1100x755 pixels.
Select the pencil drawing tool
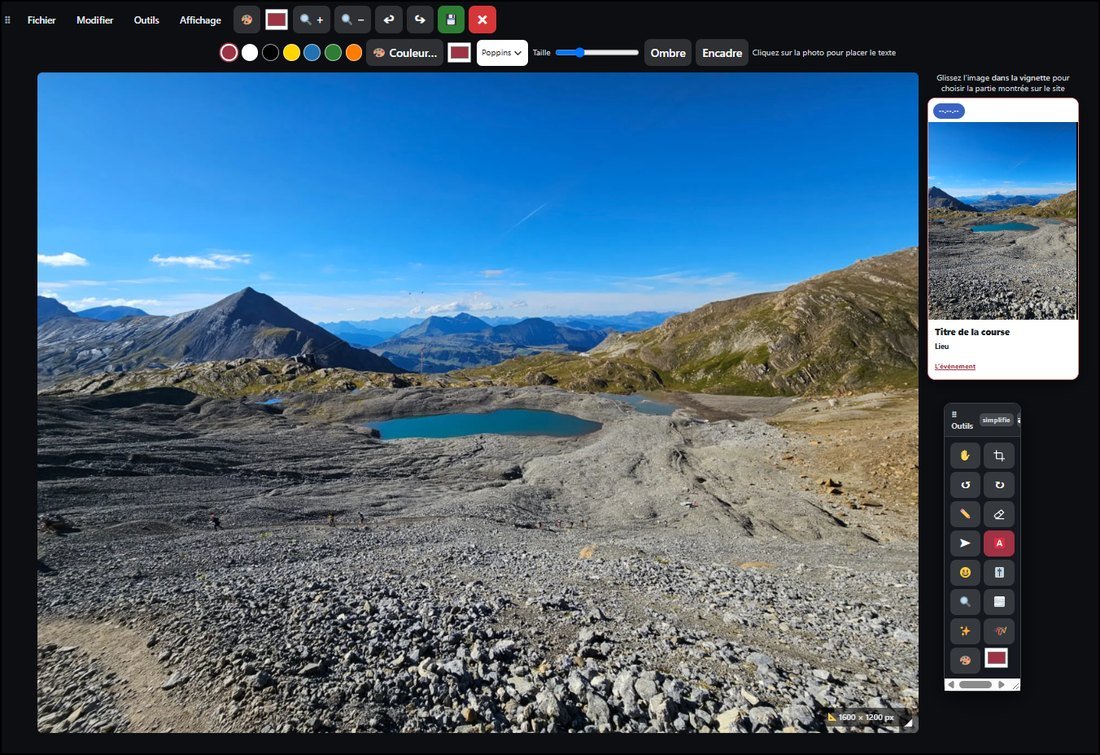[965, 514]
